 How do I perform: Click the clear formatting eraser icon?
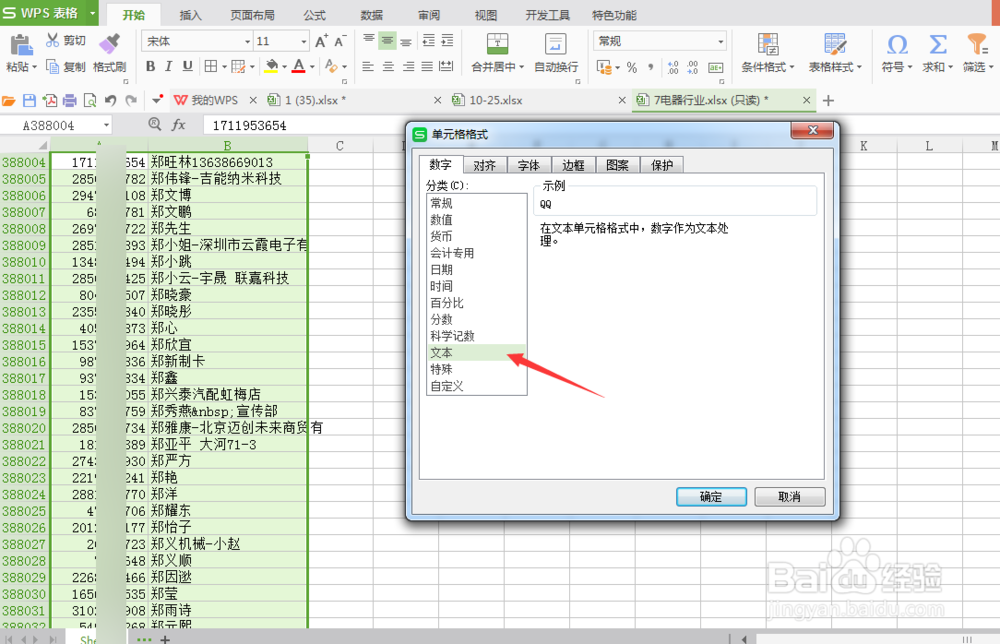click(x=330, y=66)
